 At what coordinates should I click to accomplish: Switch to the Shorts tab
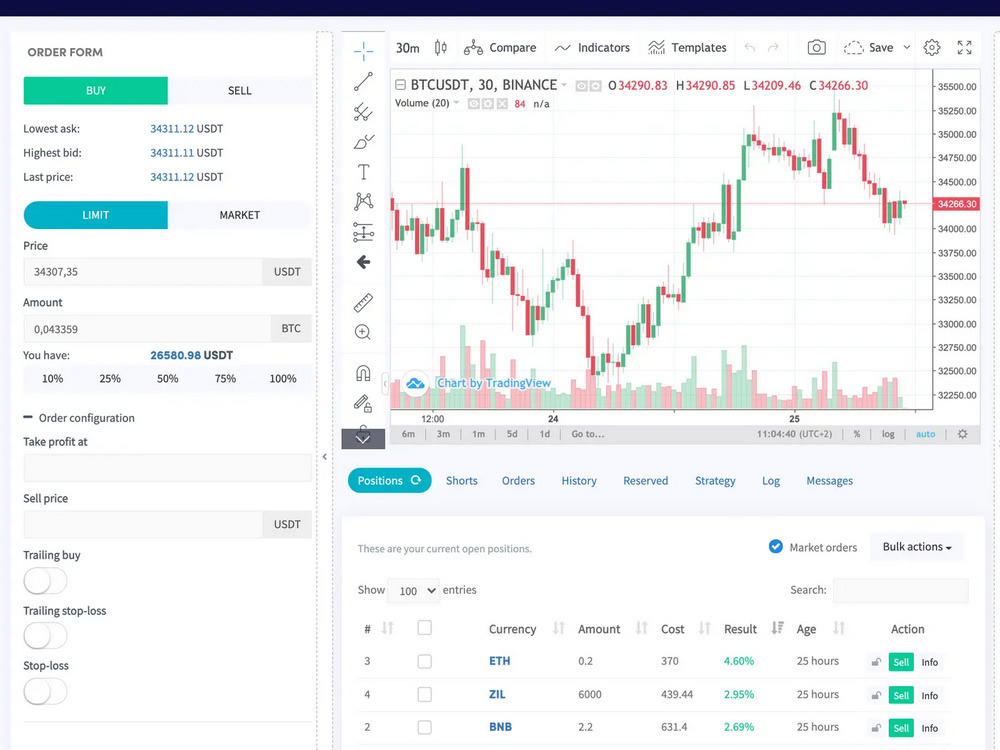click(x=462, y=481)
